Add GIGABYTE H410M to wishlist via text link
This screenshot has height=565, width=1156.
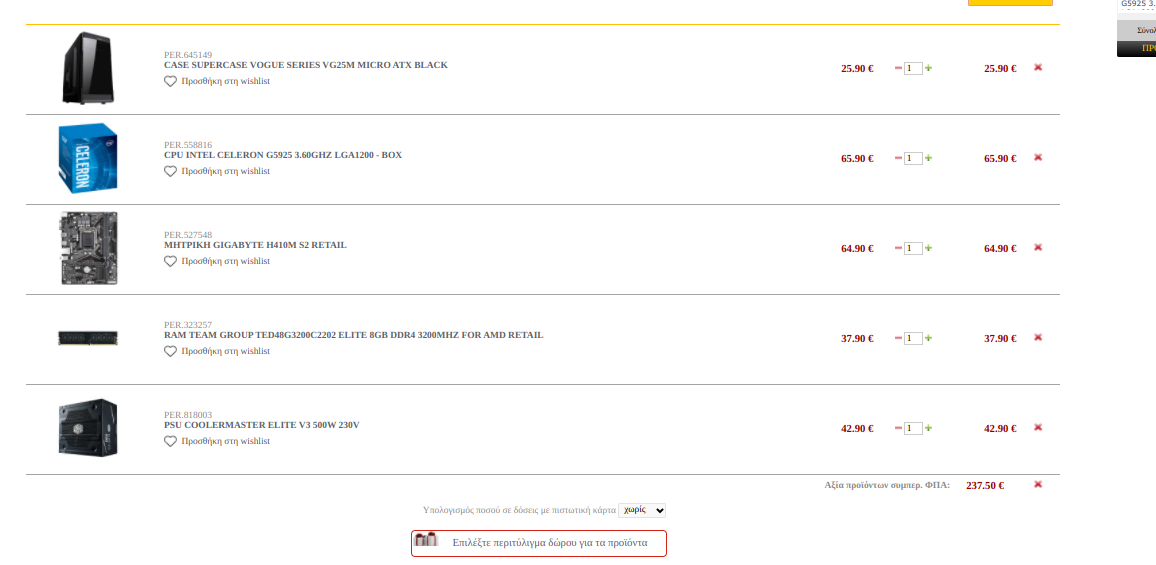[x=226, y=261]
